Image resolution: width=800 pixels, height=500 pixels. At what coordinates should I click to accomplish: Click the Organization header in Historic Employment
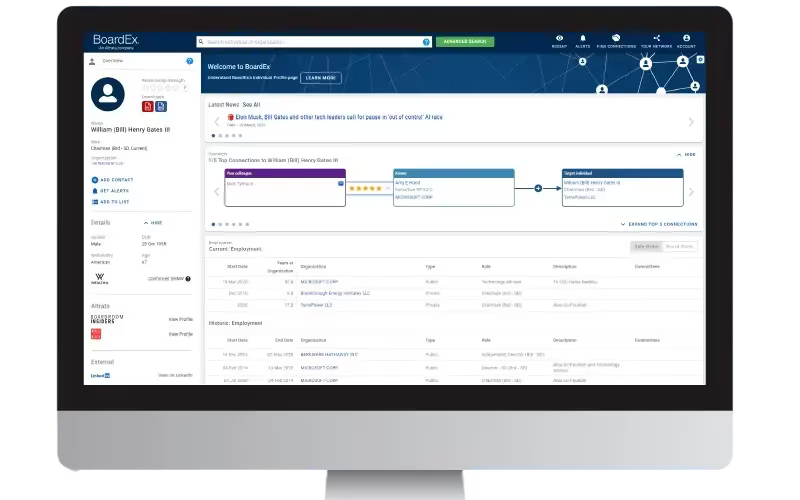(x=313, y=340)
